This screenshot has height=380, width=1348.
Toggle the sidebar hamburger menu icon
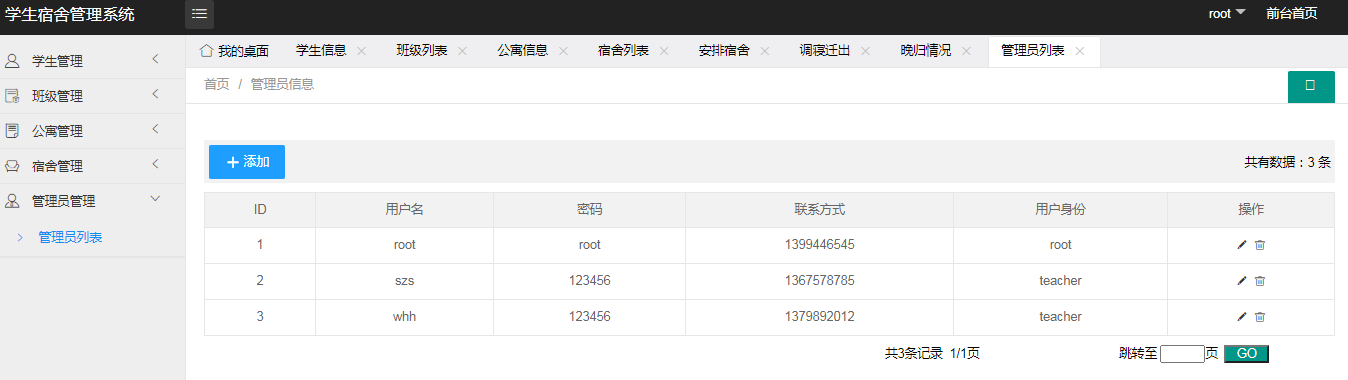click(x=199, y=14)
